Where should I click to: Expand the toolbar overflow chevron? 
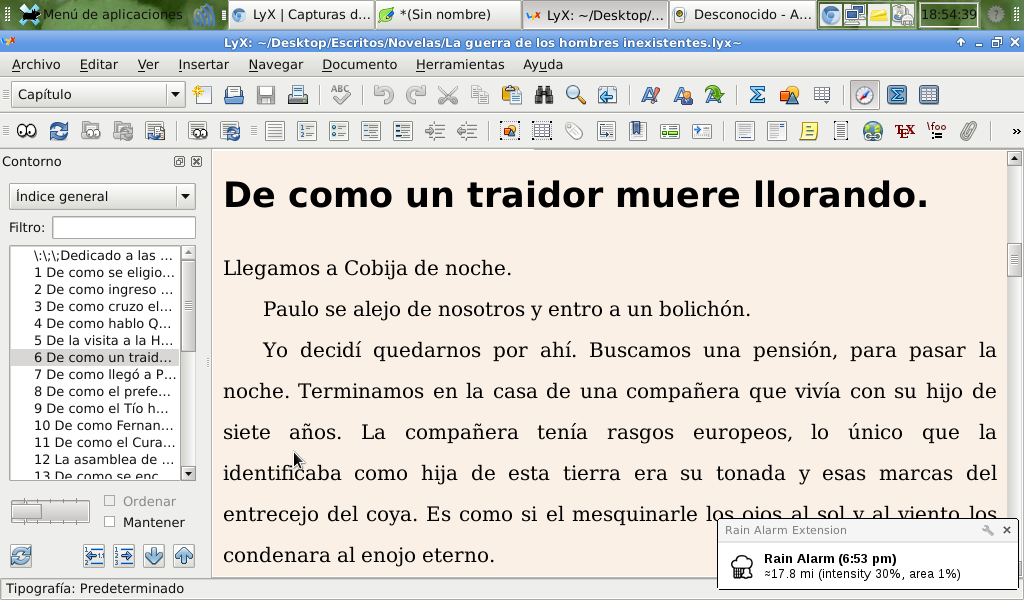click(x=1016, y=131)
